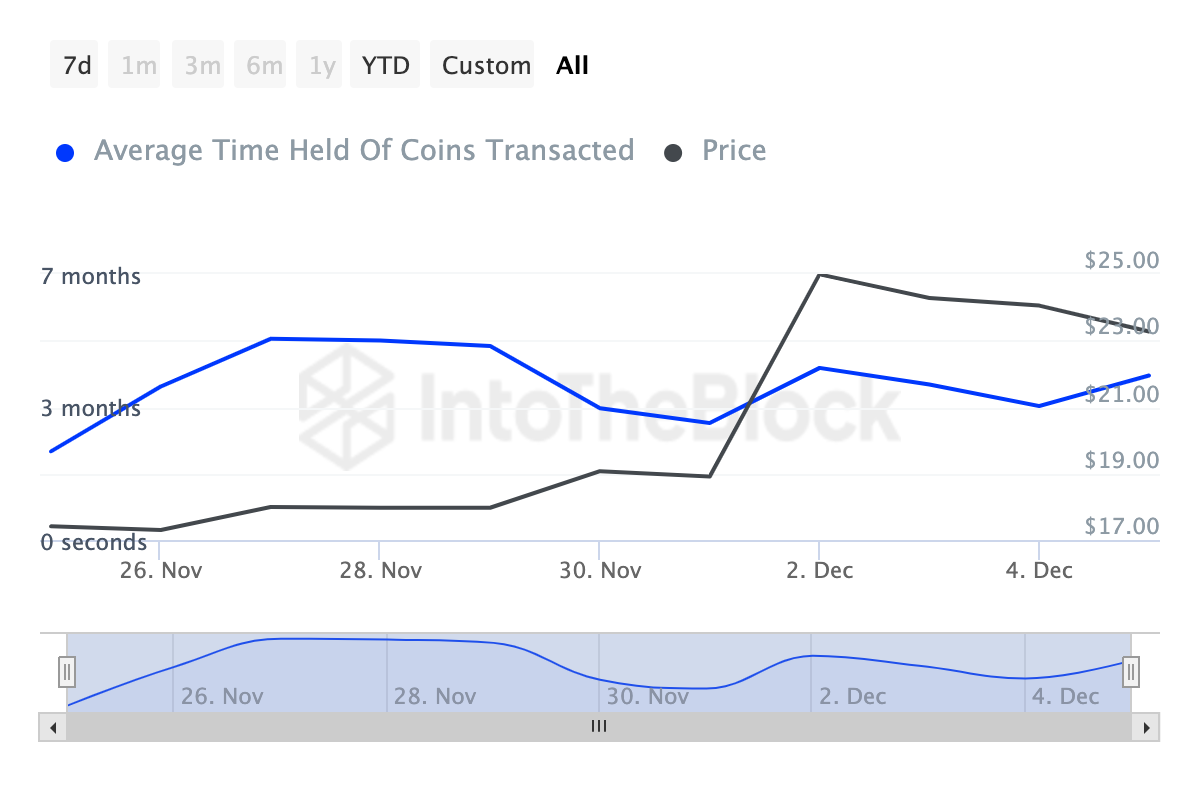The height and width of the screenshot is (800, 1200).
Task: Switch to the YTD tab
Action: click(384, 64)
